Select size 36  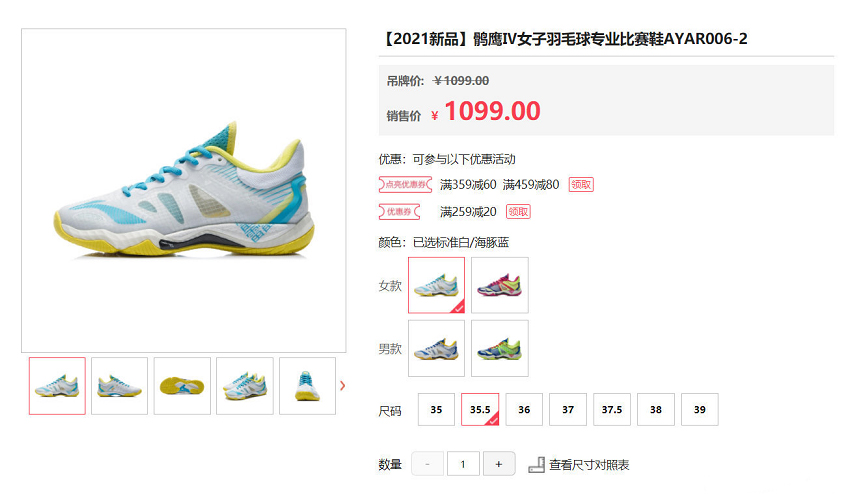[x=524, y=409]
